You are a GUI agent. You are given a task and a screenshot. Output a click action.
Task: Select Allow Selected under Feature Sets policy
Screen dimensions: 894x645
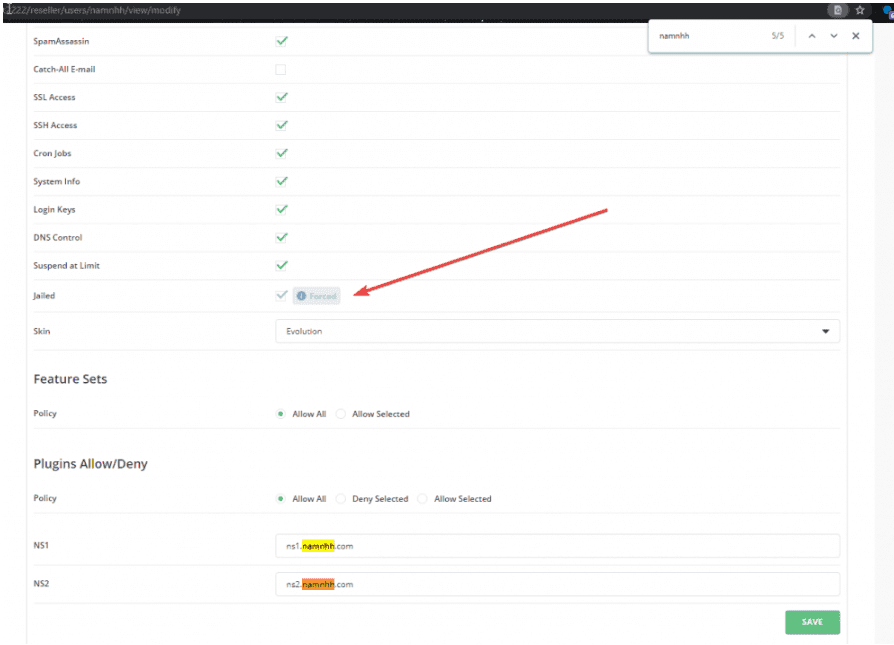point(342,414)
